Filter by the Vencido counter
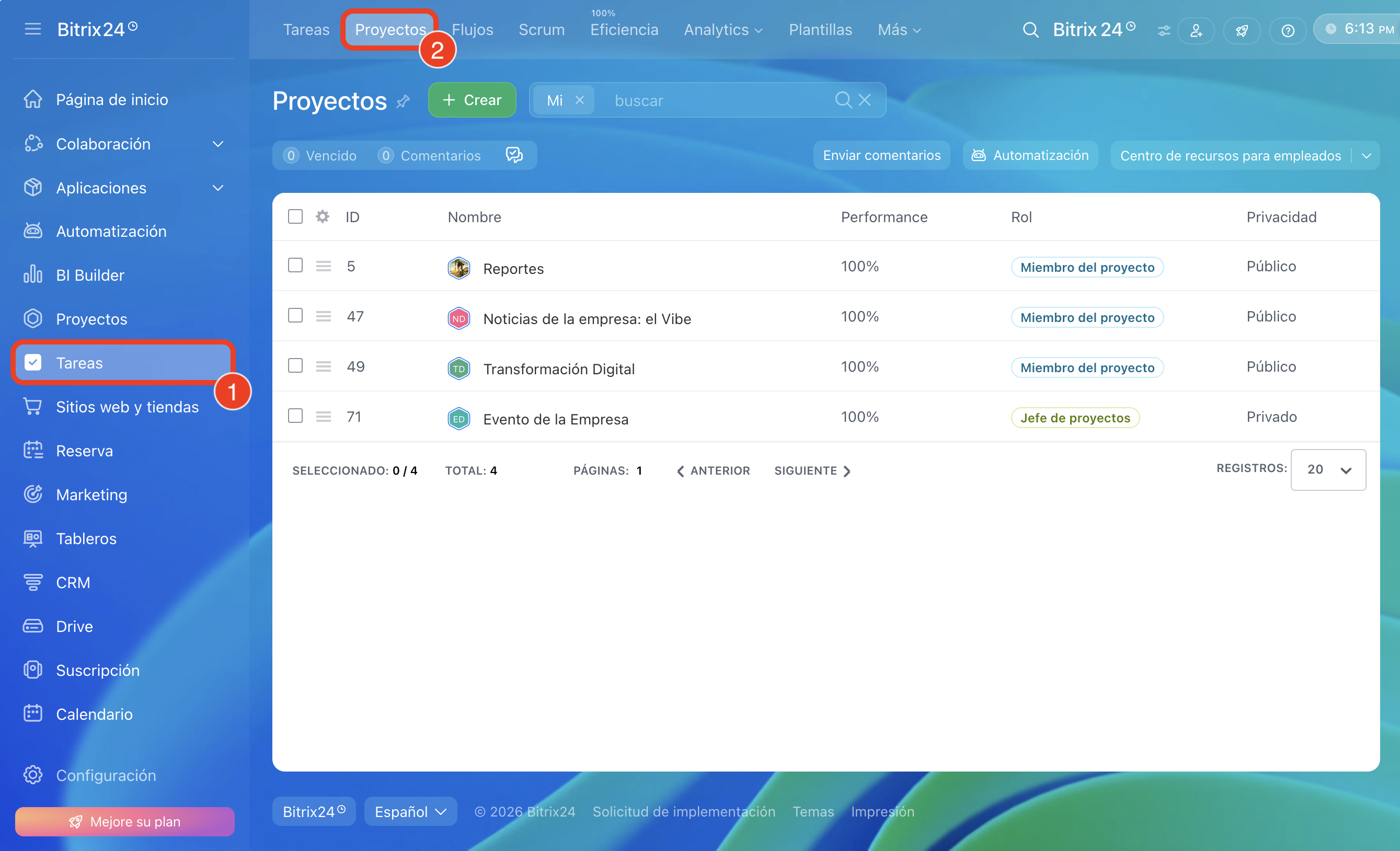This screenshot has height=851, width=1400. coord(320,155)
